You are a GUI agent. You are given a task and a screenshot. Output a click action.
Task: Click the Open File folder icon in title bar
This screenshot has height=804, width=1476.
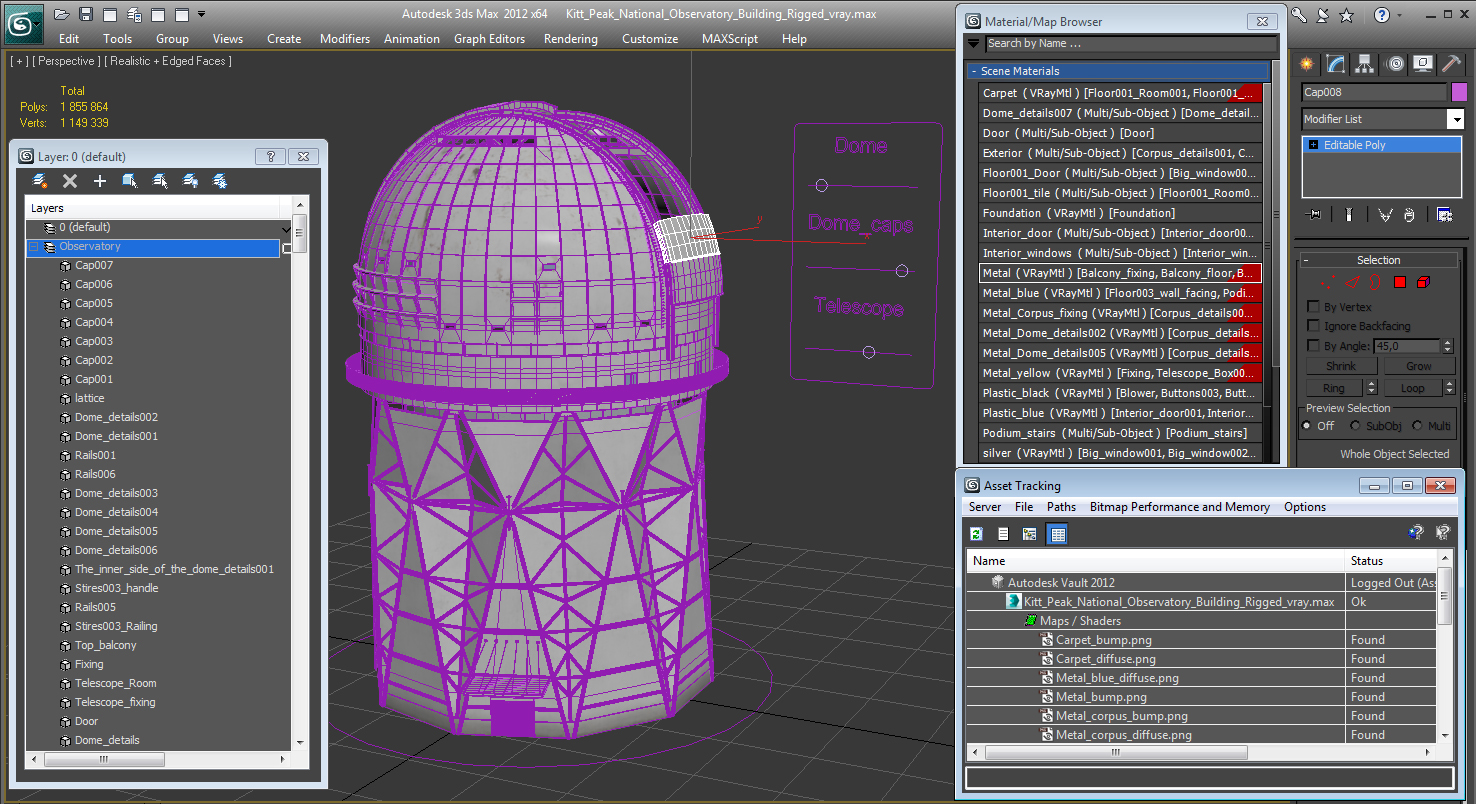(x=62, y=14)
